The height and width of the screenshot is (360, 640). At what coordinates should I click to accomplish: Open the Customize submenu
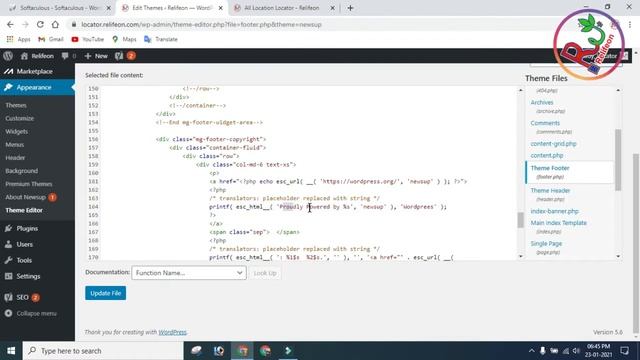pyautogui.click(x=20, y=118)
